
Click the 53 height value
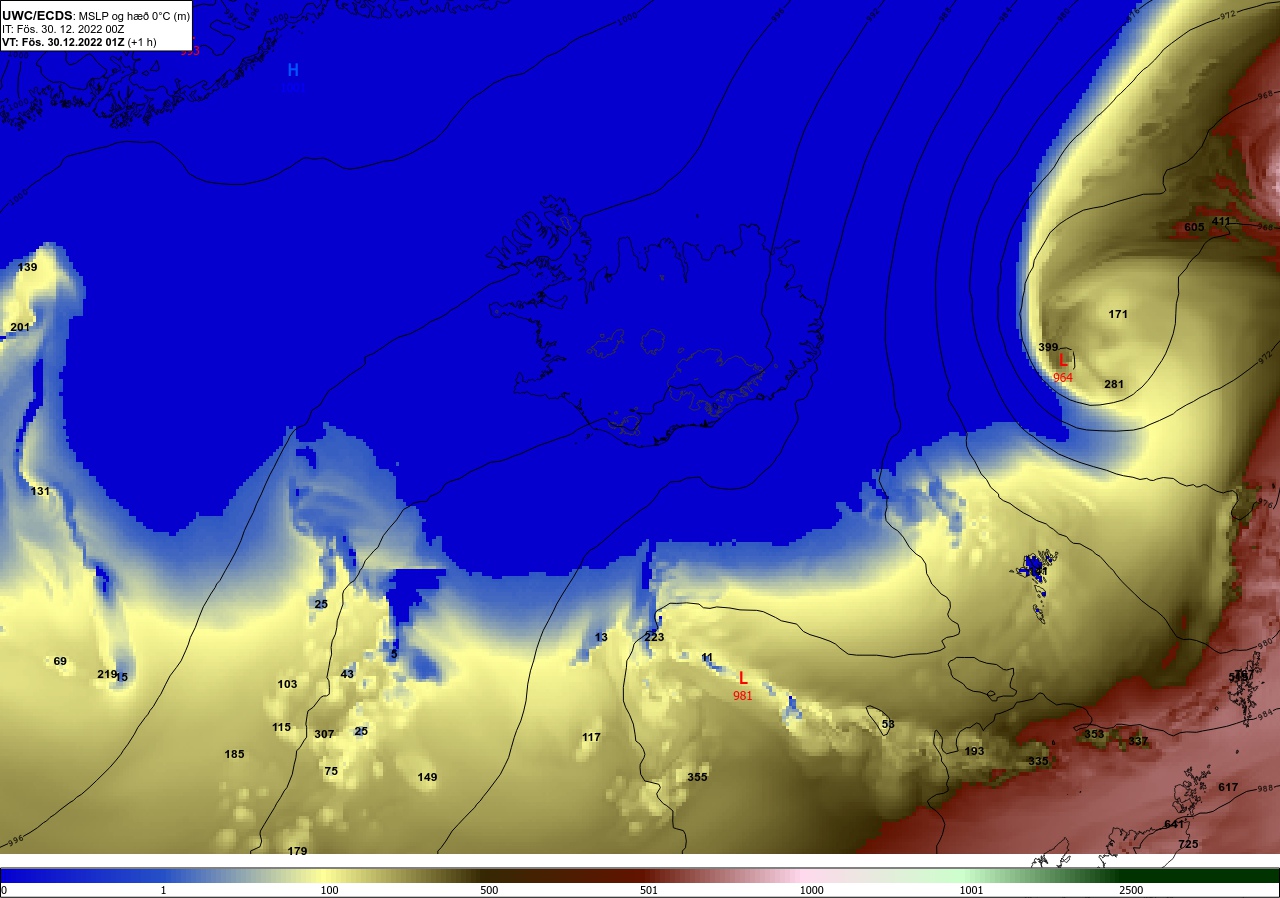pyautogui.click(x=888, y=725)
